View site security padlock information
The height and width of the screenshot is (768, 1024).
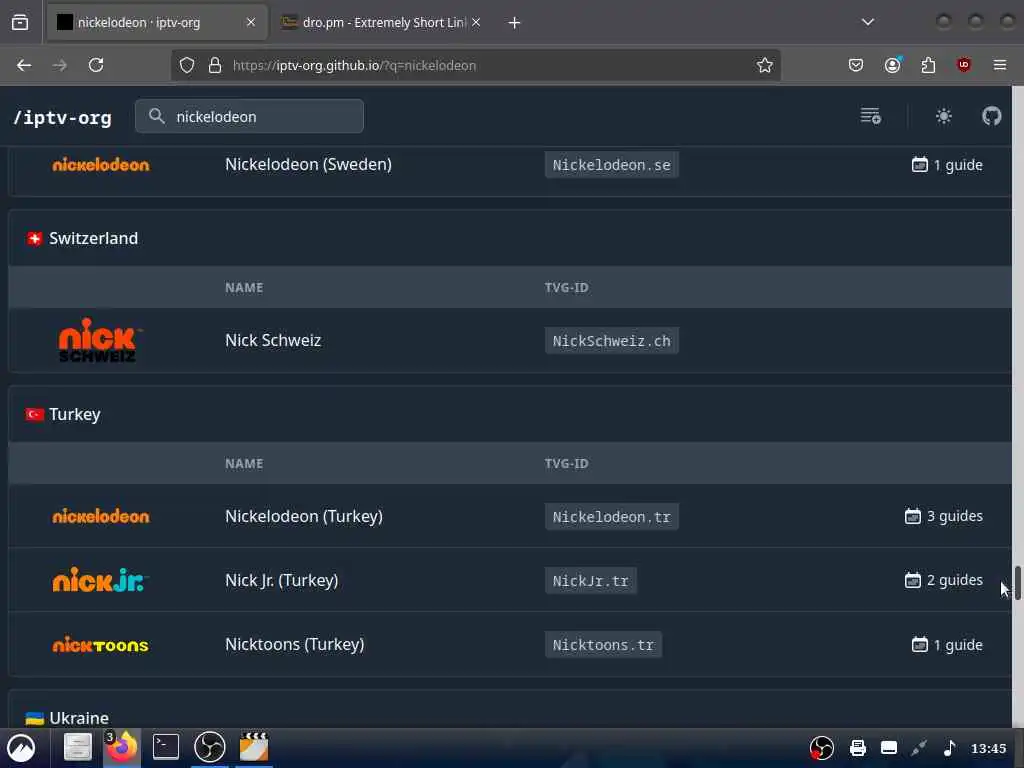(x=215, y=65)
